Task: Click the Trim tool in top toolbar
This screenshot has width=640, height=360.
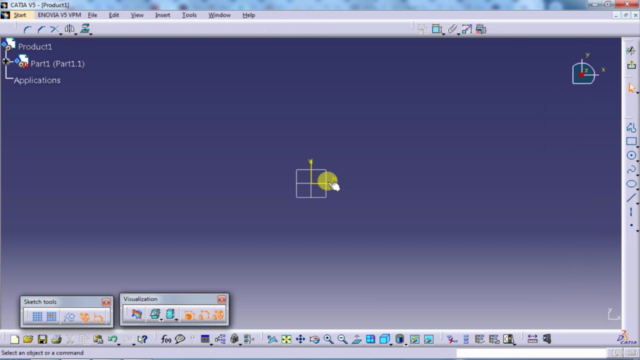Action: pyautogui.click(x=54, y=29)
